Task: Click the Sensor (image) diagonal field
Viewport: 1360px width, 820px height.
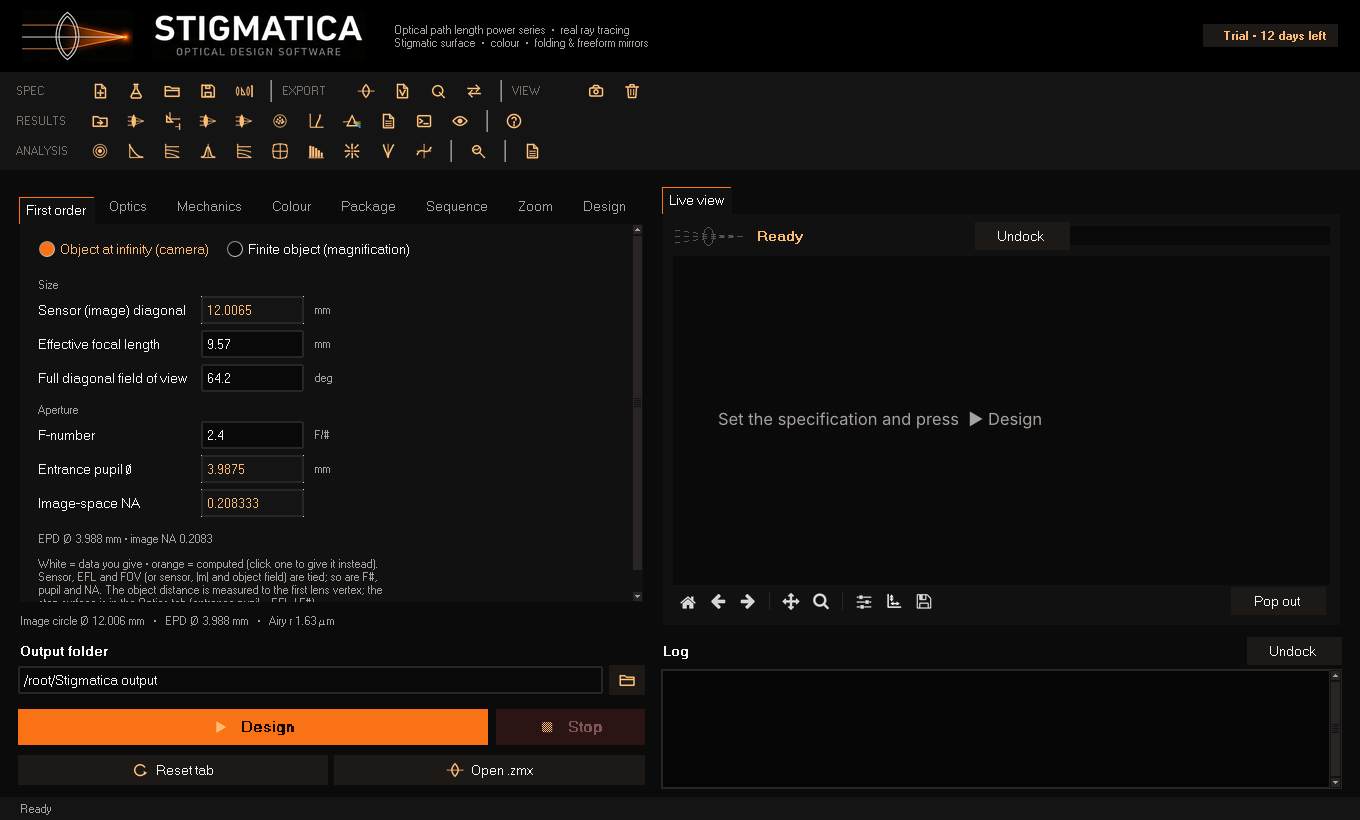Action: [x=252, y=310]
